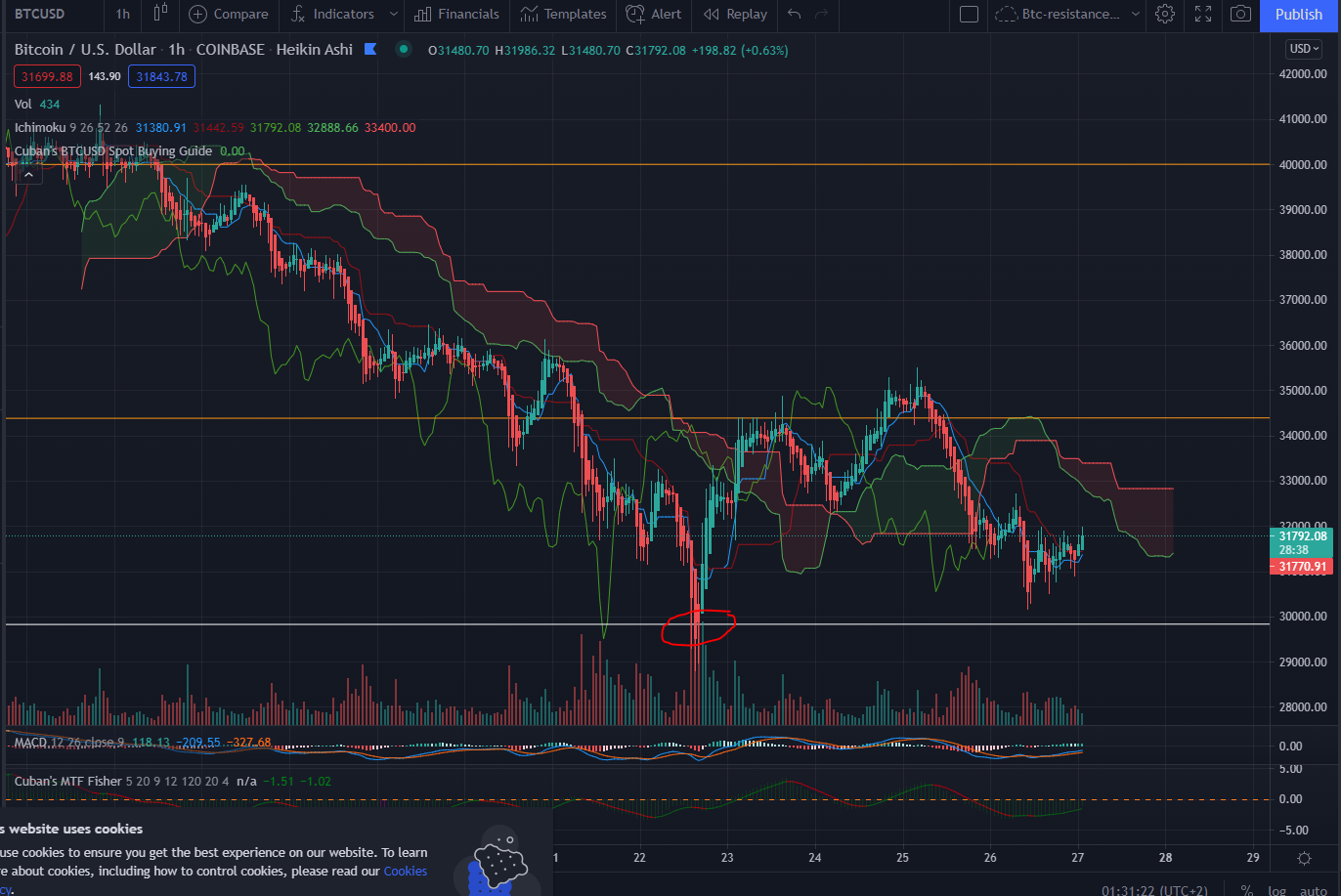Select Cuban's BTCUSD Spot Buying Guide legend

(x=113, y=151)
